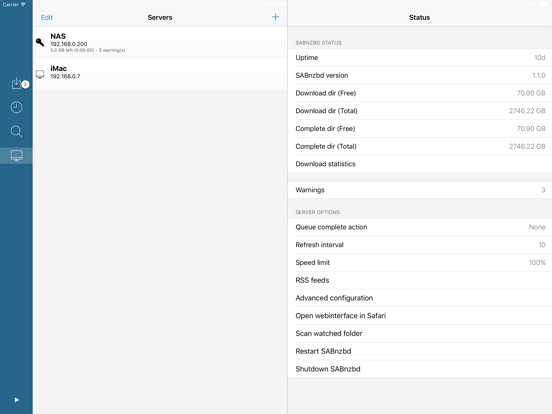Add a new server with plus icon
The image size is (552, 414).
point(275,17)
